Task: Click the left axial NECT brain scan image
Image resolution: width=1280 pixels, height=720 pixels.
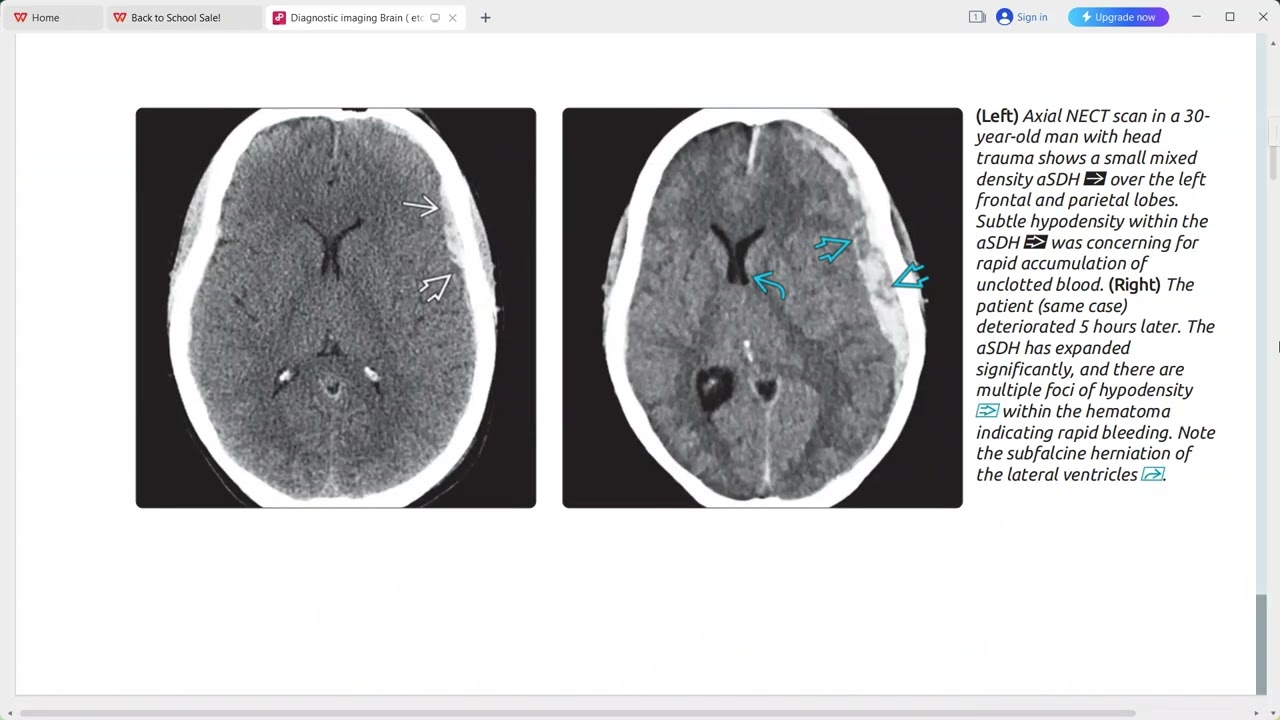Action: coord(336,308)
